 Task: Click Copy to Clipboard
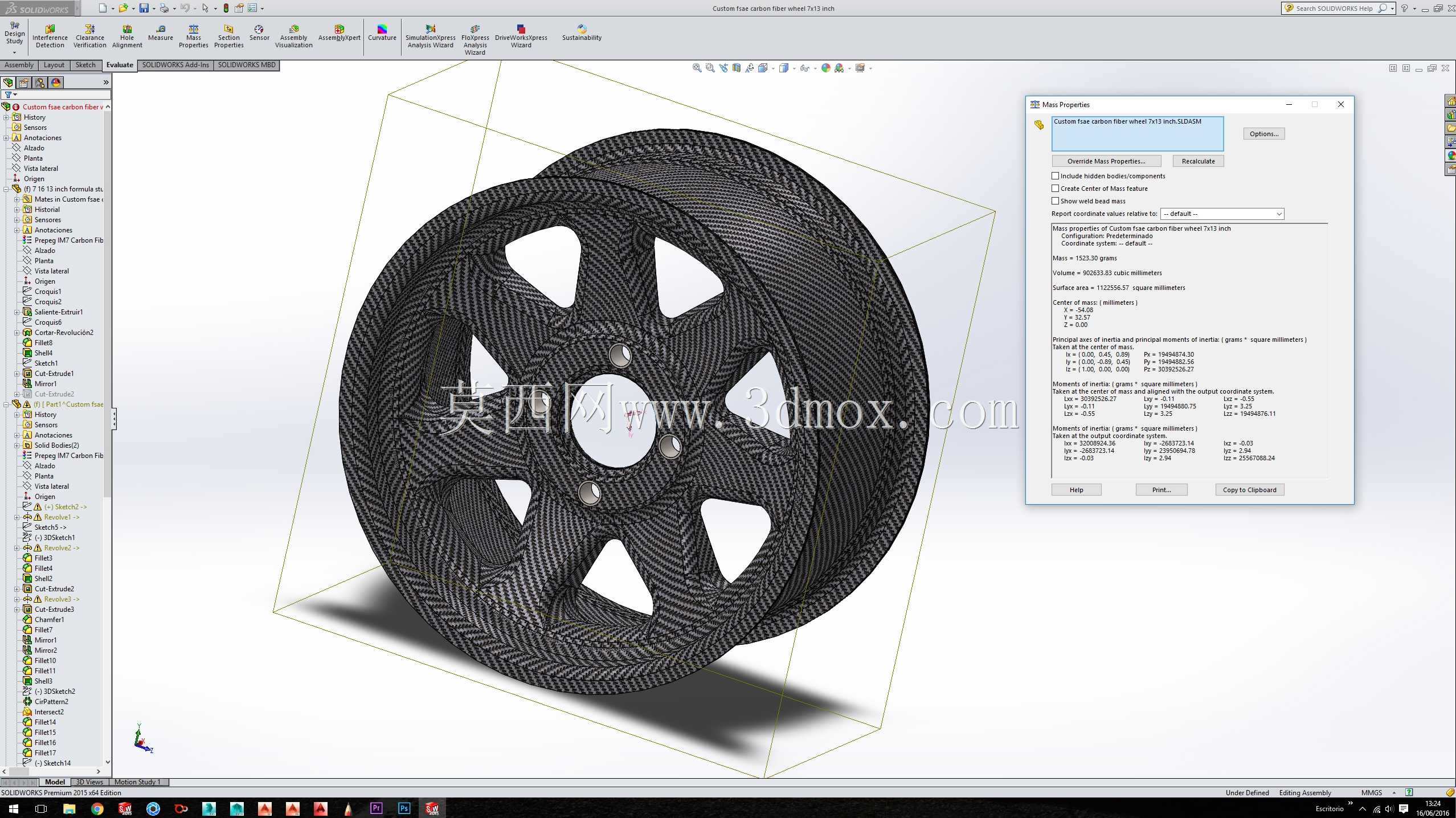click(1249, 490)
